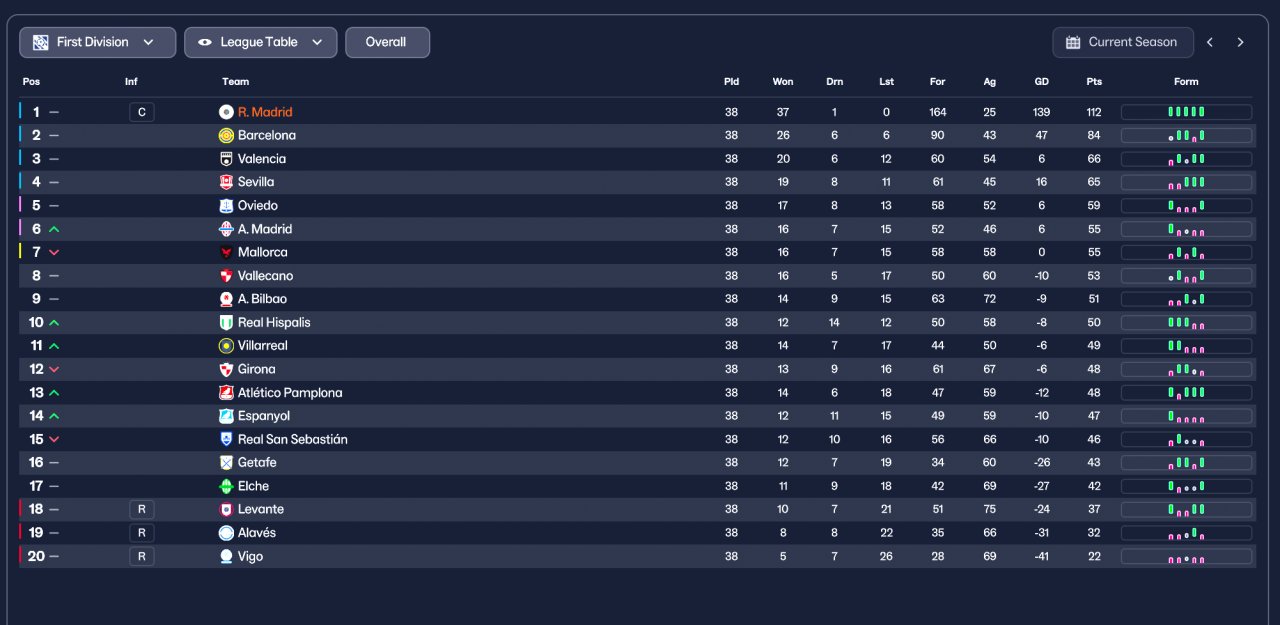
Task: Go to previous season with left arrow
Action: click(1210, 42)
